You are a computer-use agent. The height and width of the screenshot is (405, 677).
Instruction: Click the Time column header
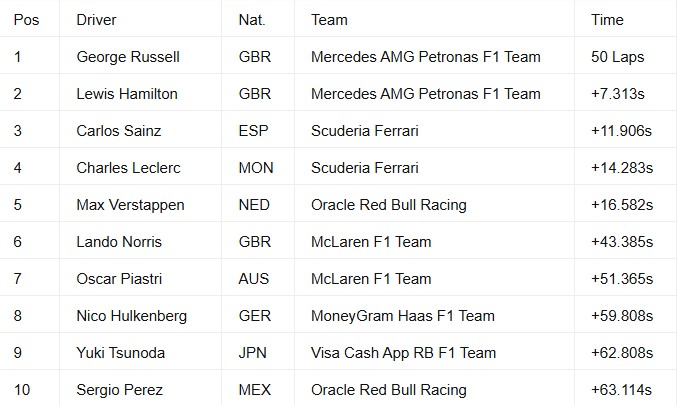[x=626, y=20]
